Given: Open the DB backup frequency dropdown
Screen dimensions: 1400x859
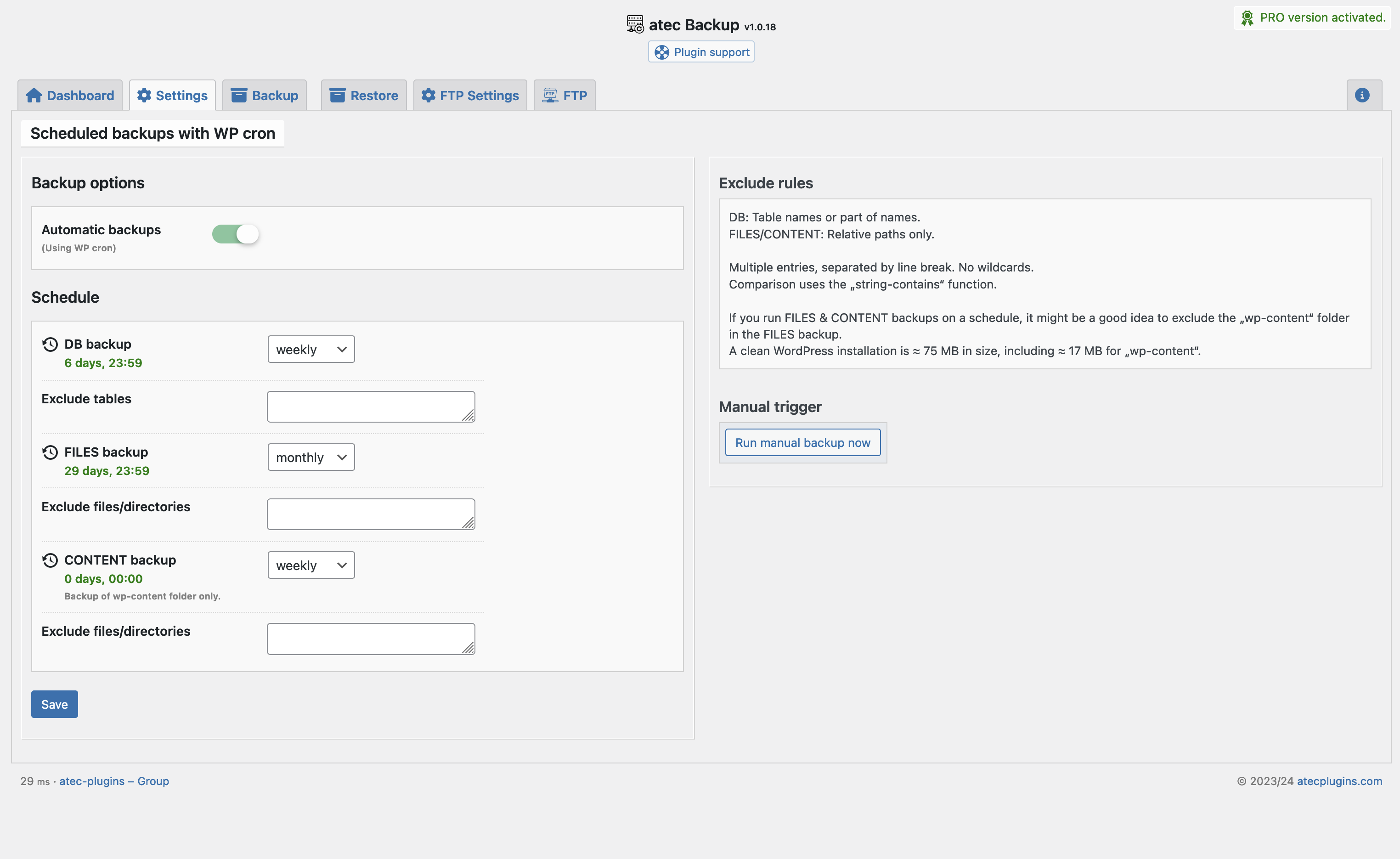Looking at the screenshot, I should (x=311, y=350).
